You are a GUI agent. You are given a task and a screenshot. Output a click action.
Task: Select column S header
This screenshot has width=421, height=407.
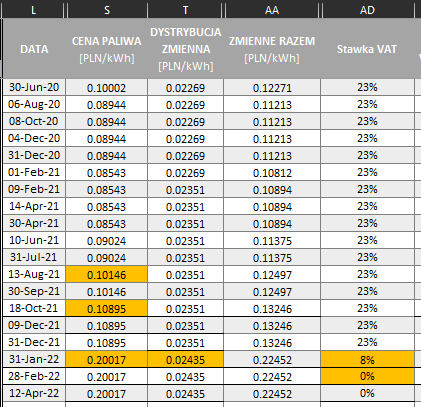[x=107, y=10]
